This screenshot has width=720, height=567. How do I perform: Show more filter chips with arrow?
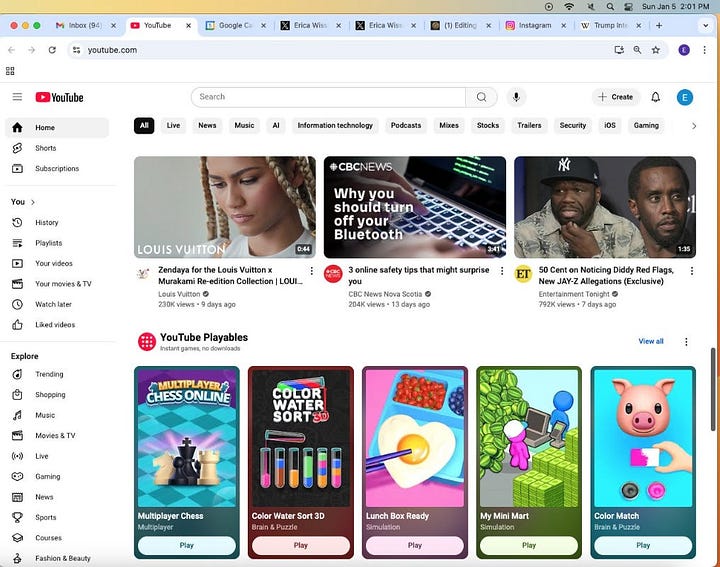click(x=693, y=125)
